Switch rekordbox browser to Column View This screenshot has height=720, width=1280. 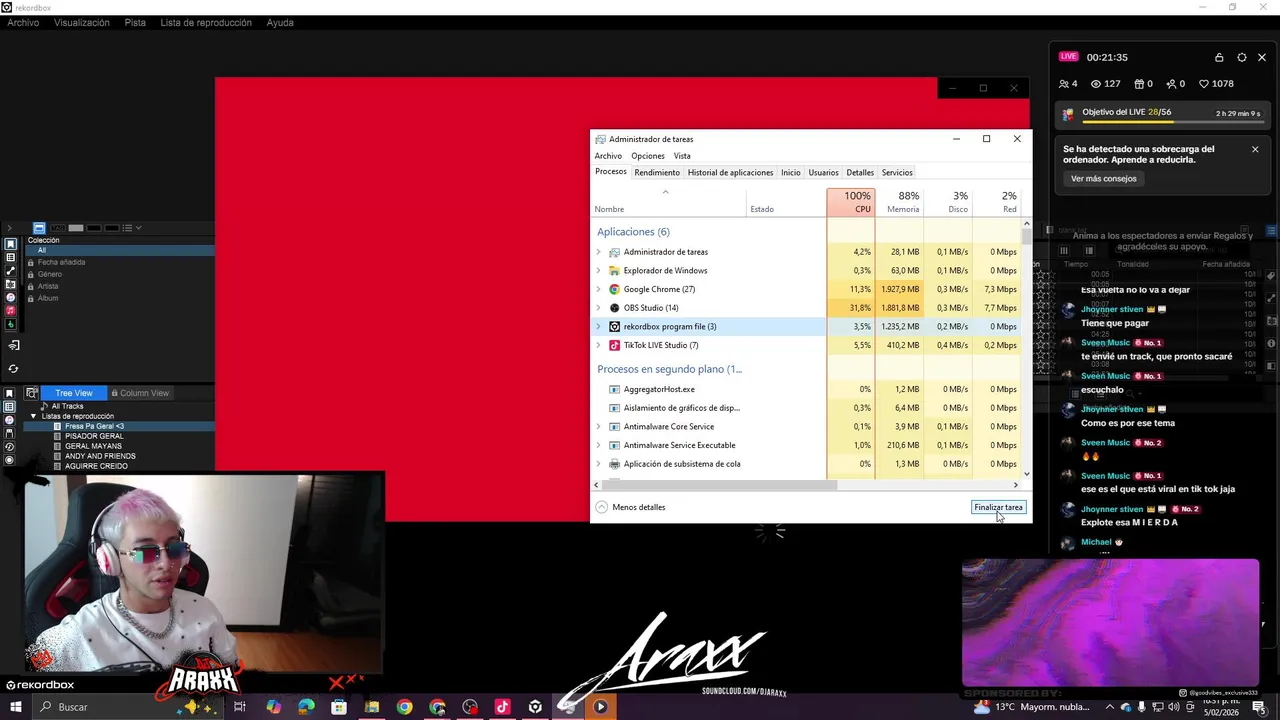coord(140,393)
